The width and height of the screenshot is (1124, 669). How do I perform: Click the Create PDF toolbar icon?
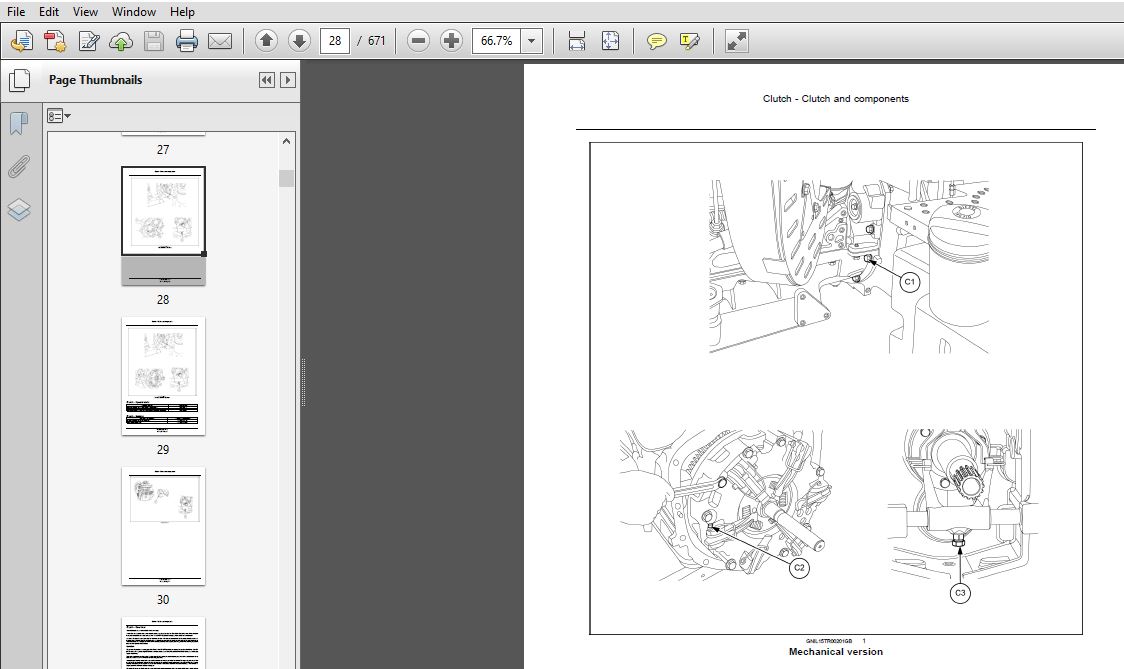[22, 41]
